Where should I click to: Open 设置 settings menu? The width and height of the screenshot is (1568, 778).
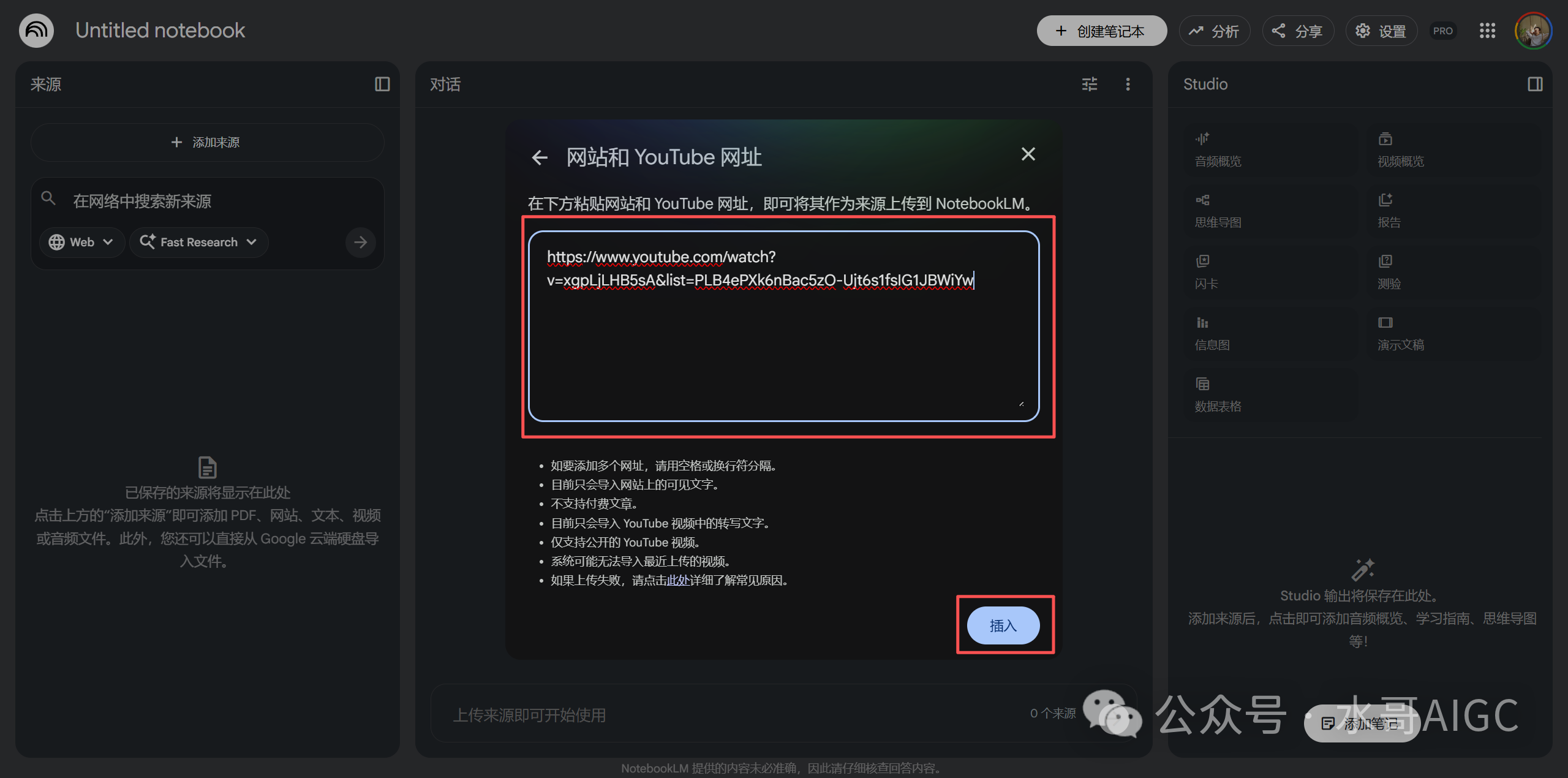coord(1381,31)
